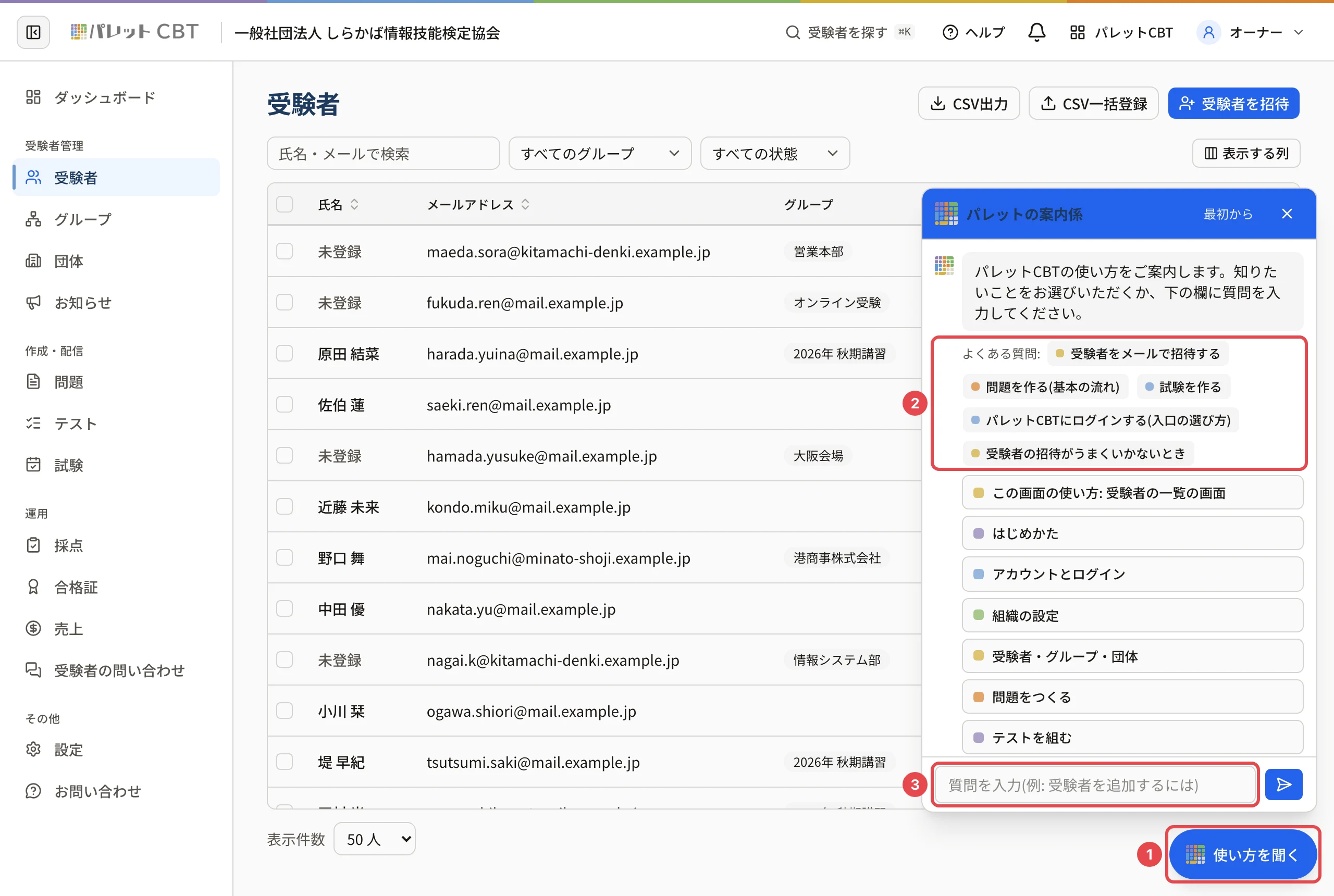Tick the select-all checkbox in table header
The image size is (1334, 896).
point(285,205)
